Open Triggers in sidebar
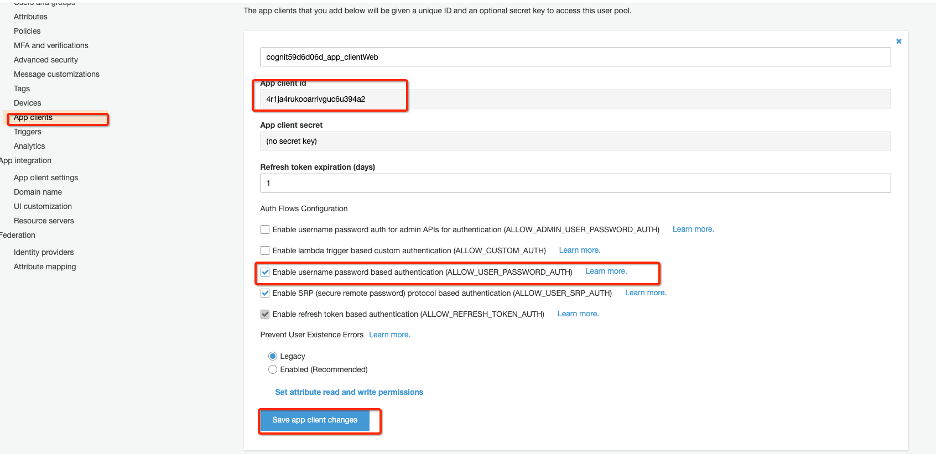The image size is (936, 454). [x=28, y=132]
